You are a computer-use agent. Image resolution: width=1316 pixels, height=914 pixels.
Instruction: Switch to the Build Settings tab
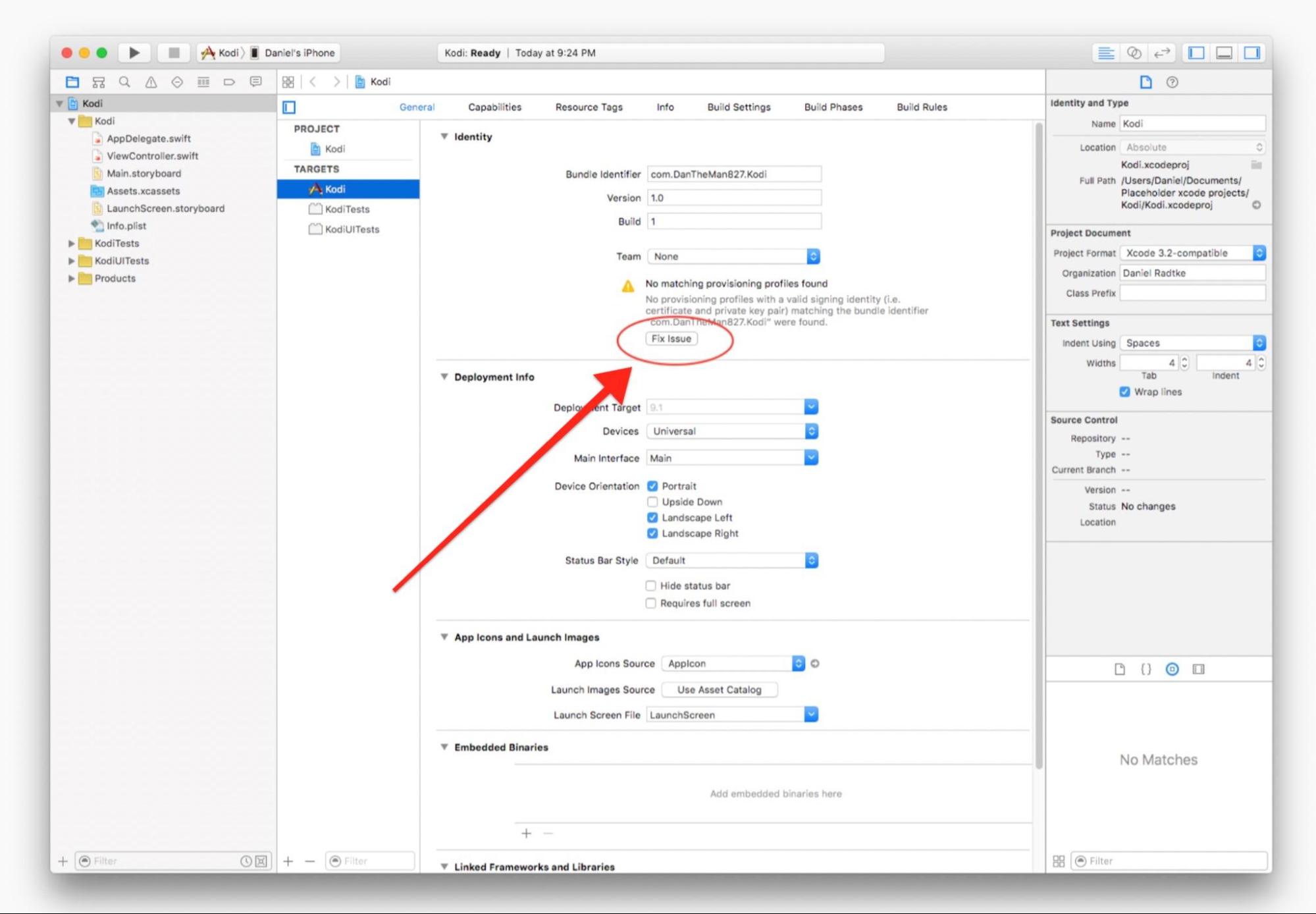(x=739, y=107)
